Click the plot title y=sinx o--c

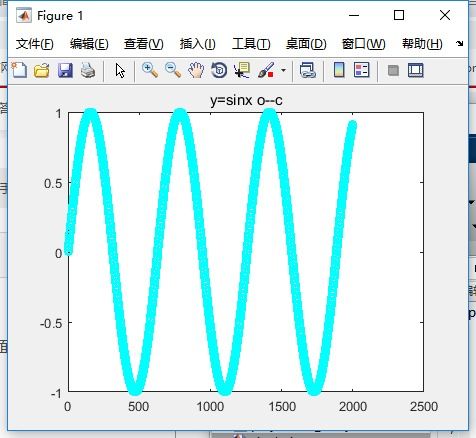(x=246, y=100)
